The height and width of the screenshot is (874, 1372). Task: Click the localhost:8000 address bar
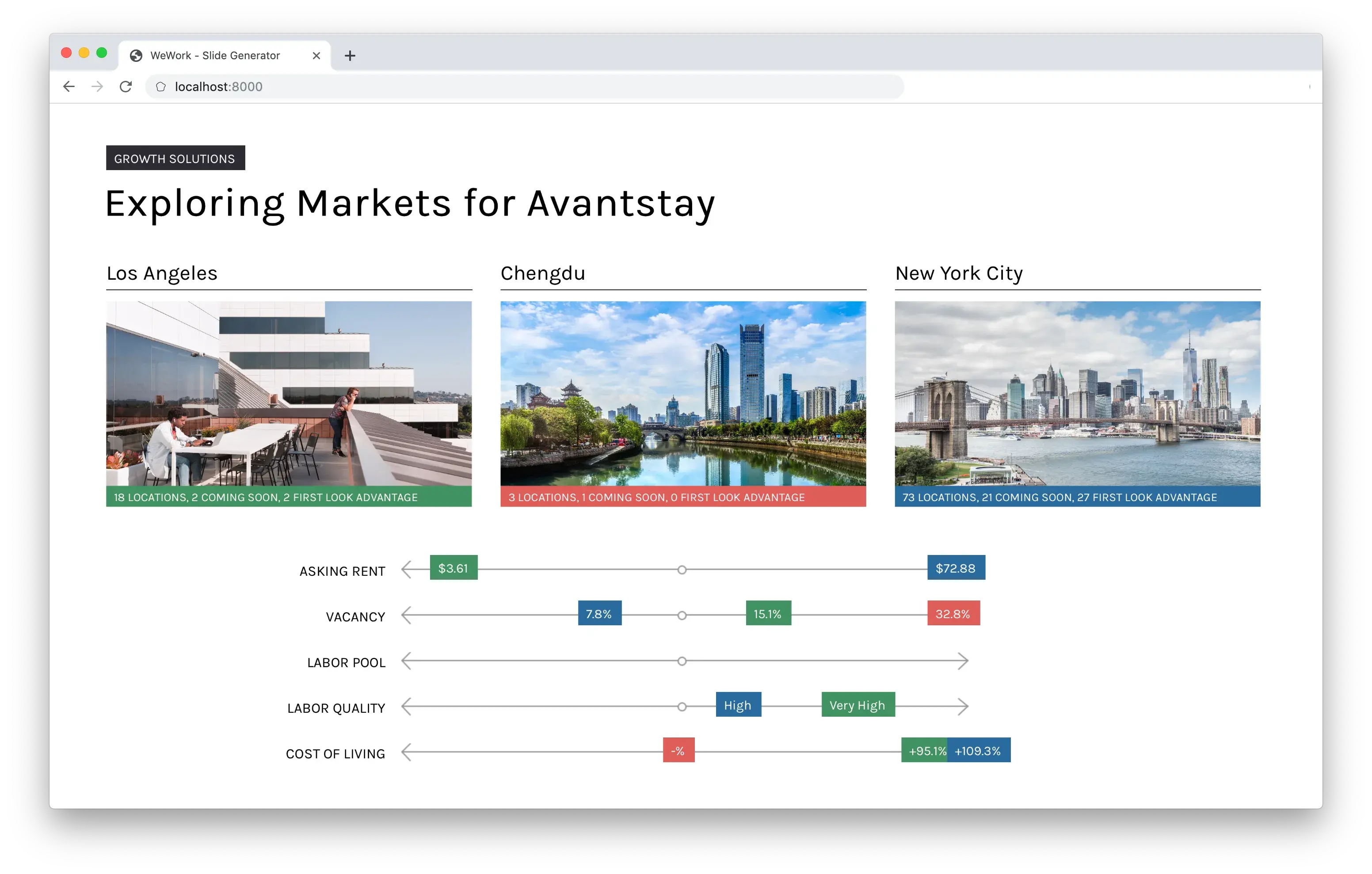[x=513, y=87]
